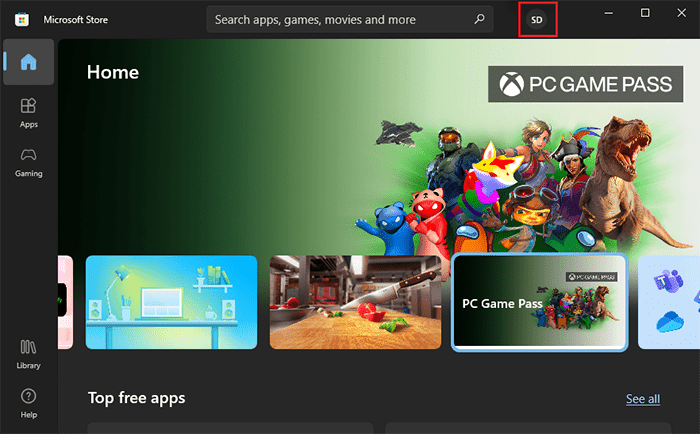
Task: Click the Home page heading
Action: pos(113,72)
